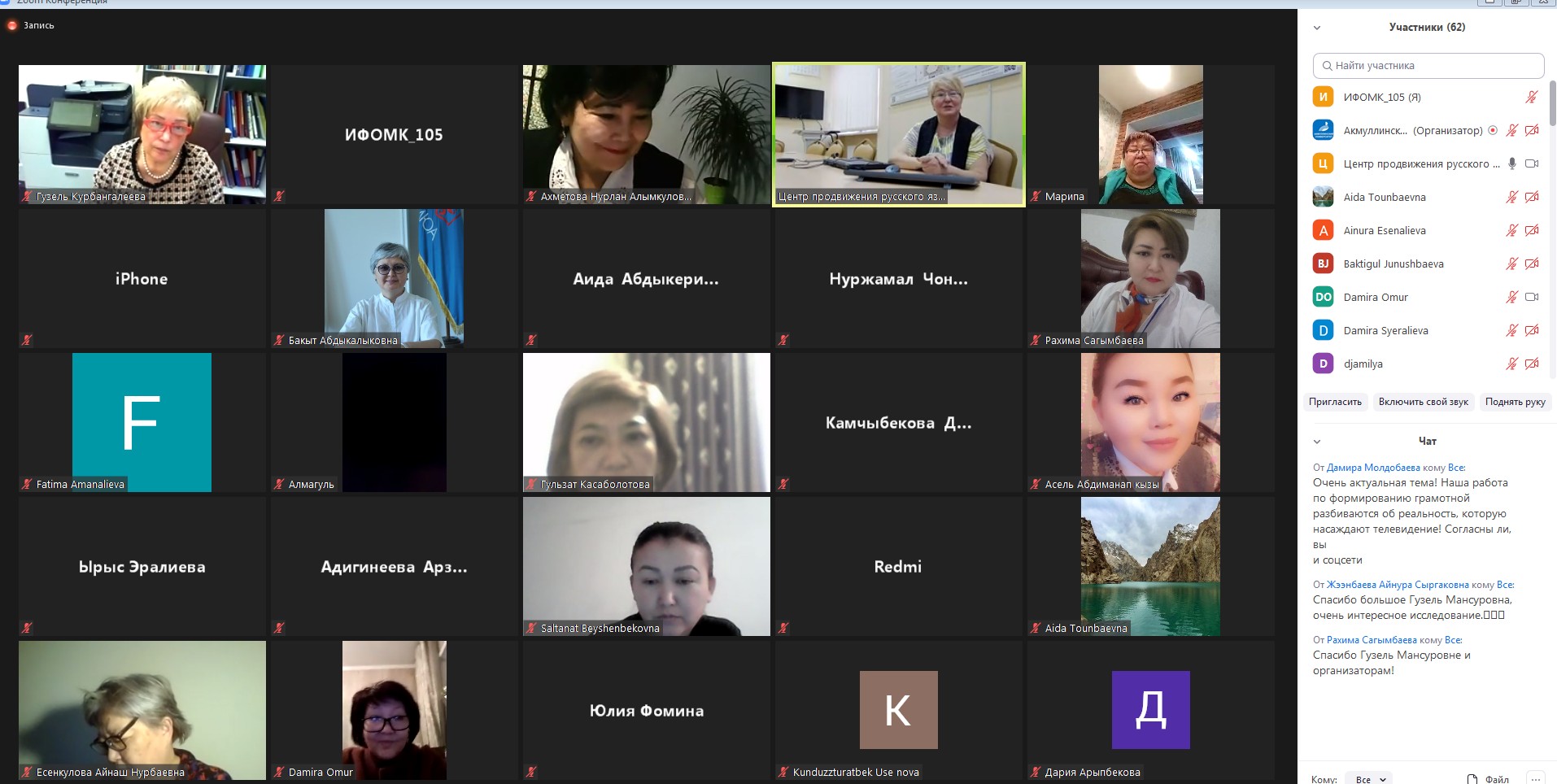1557x784 pixels.
Task: Click the disabled camera icon for Baktigul Junushbaeva
Action: coord(1531,264)
